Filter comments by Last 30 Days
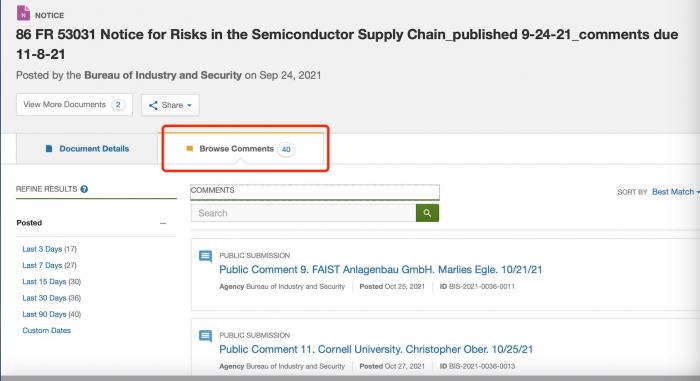Screen dimensions: 700x381 pyautogui.click(x=51, y=298)
